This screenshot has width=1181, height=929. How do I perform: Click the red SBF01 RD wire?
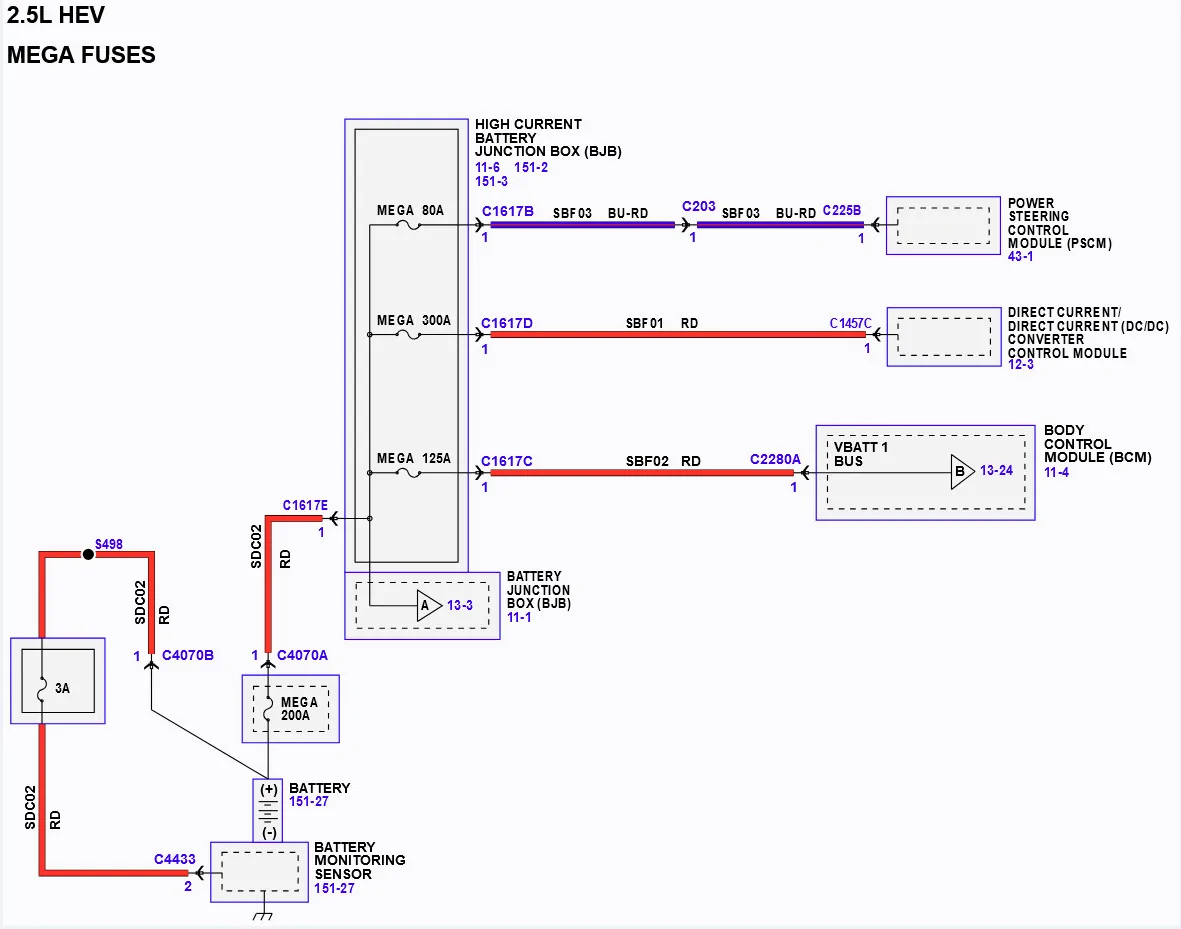(x=678, y=335)
